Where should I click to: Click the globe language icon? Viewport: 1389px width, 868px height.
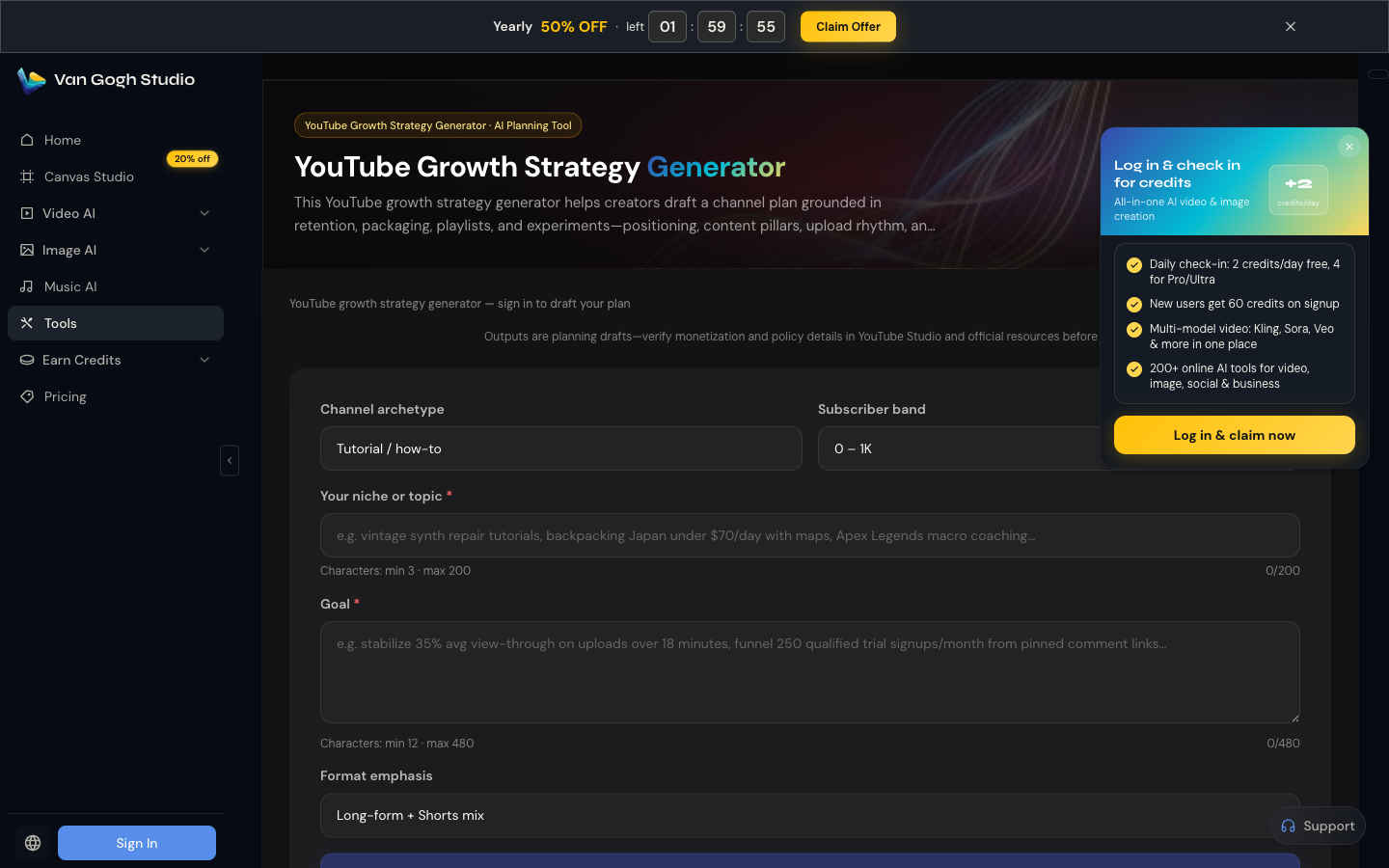point(33,843)
